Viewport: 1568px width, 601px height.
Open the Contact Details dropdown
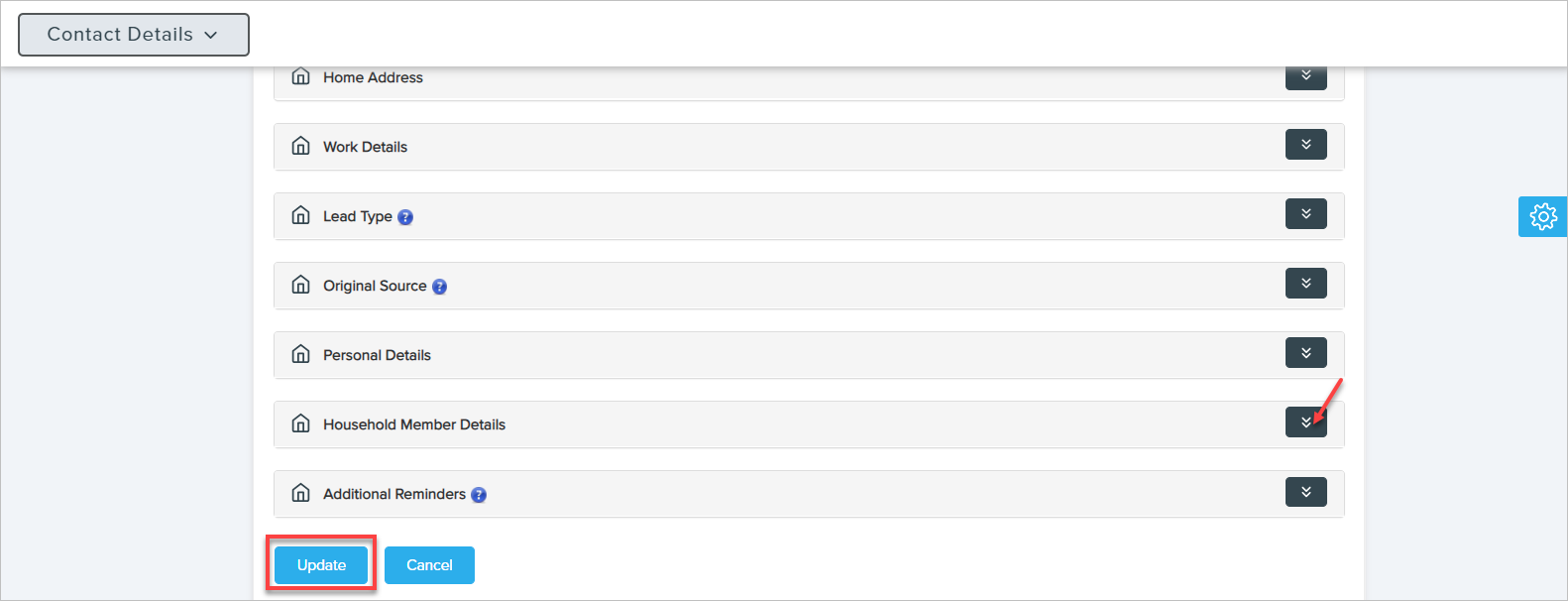tap(134, 35)
